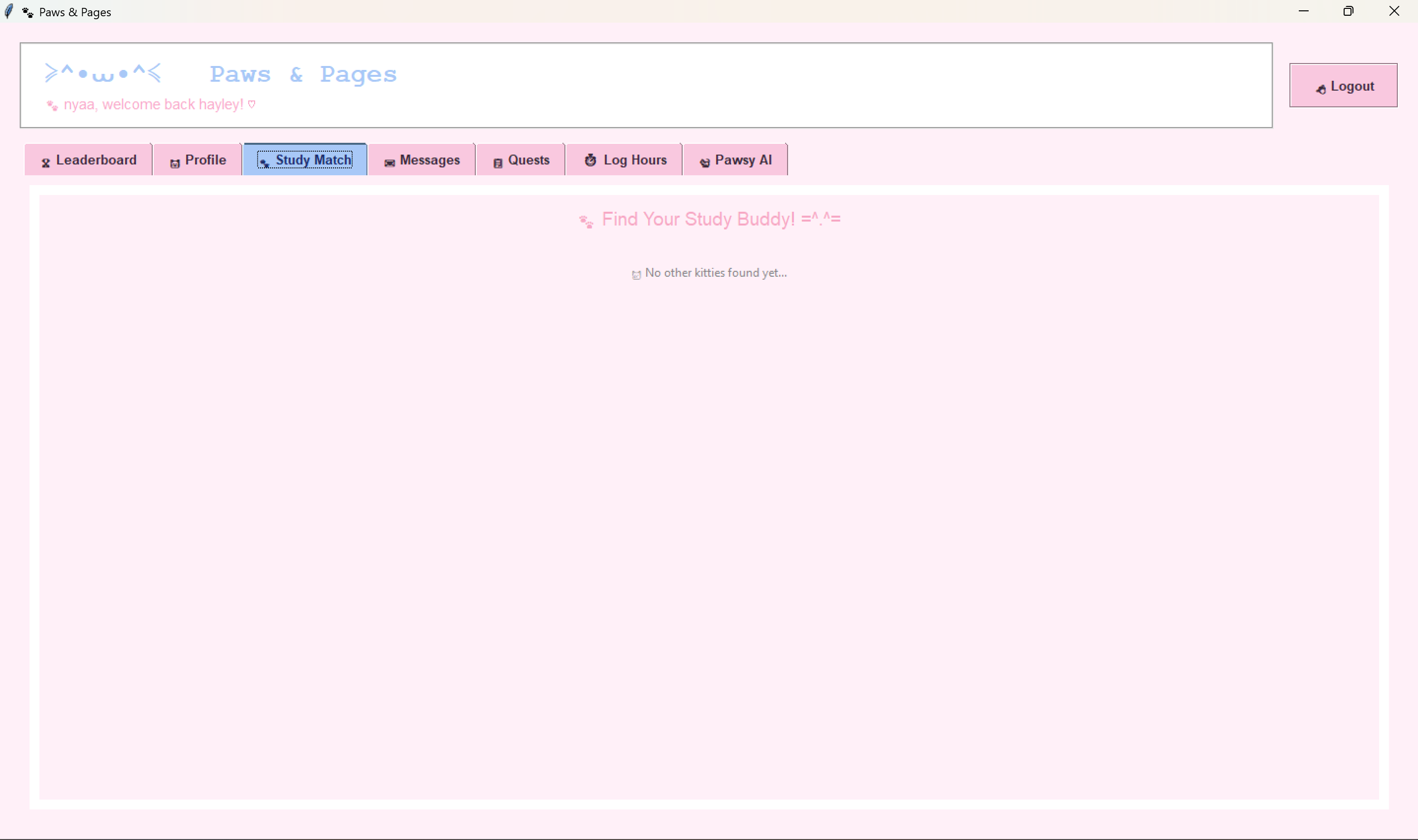Screen dimensions: 1418x840
Task: Click the trophy icon on Leaderboard tab
Action: pyautogui.click(x=46, y=163)
